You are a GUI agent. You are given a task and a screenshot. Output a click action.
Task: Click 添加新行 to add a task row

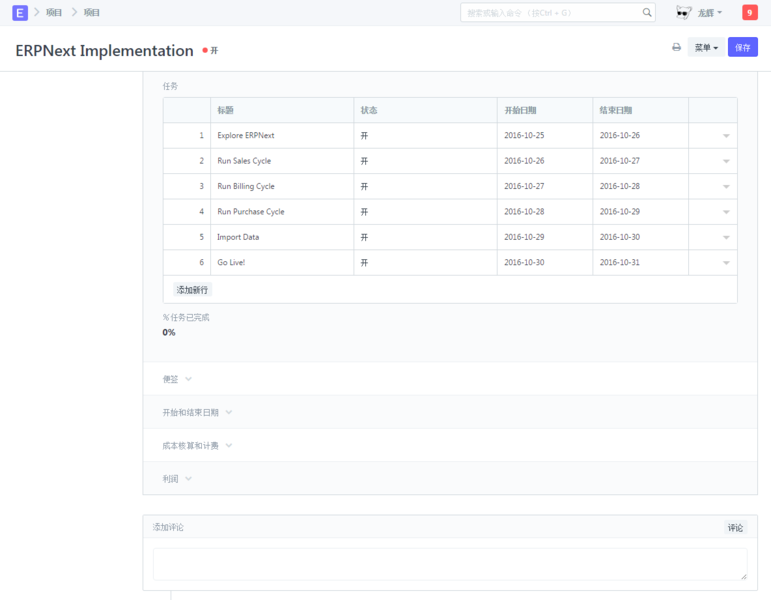192,290
